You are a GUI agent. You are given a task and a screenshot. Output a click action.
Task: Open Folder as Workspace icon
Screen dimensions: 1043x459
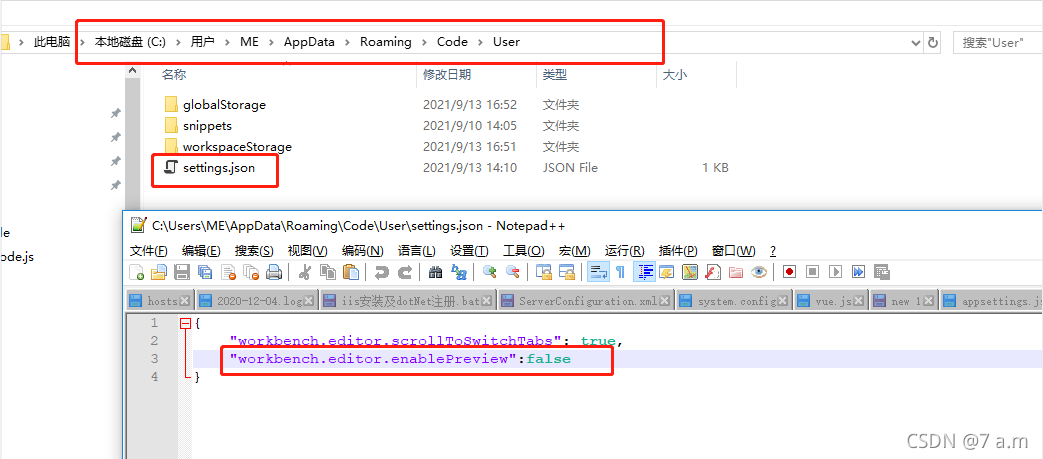(736, 271)
